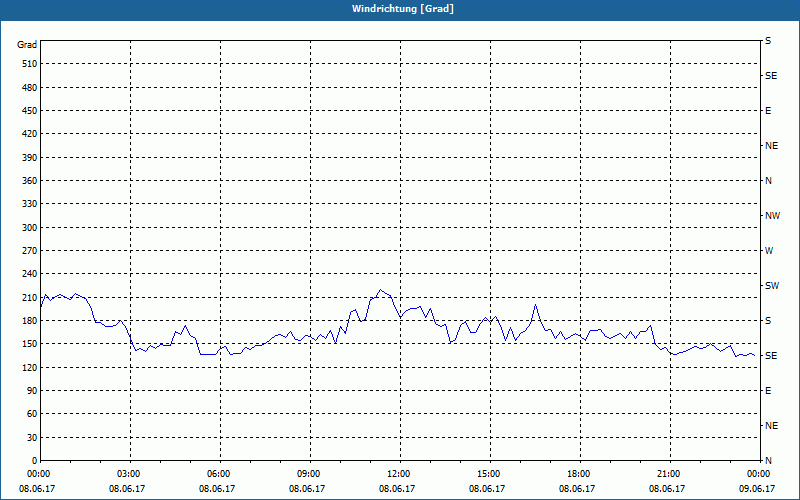Select the 'Grad' unit label on the y-axis
800x500 pixels.
[27, 45]
